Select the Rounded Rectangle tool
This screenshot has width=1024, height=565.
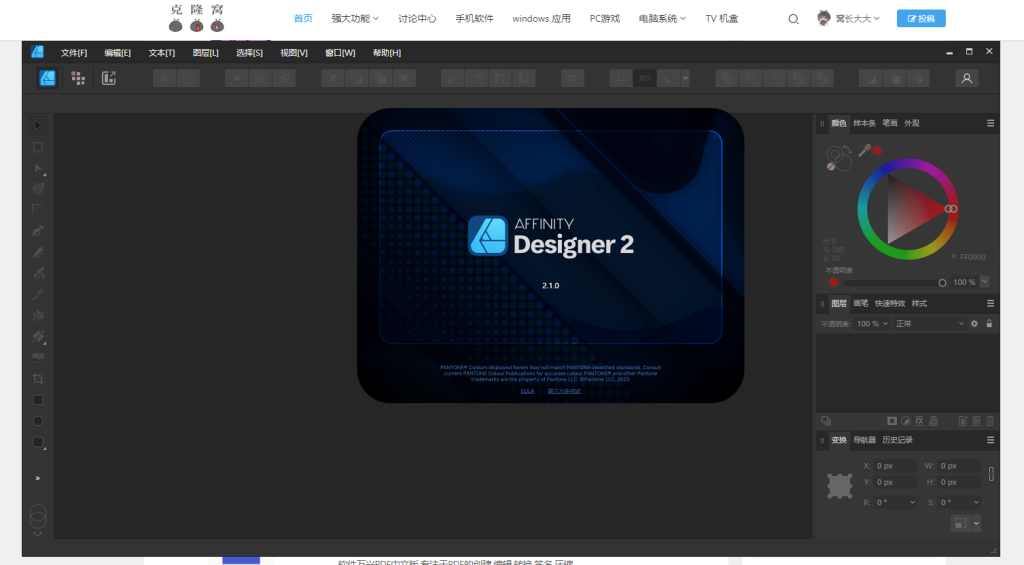[x=38, y=443]
